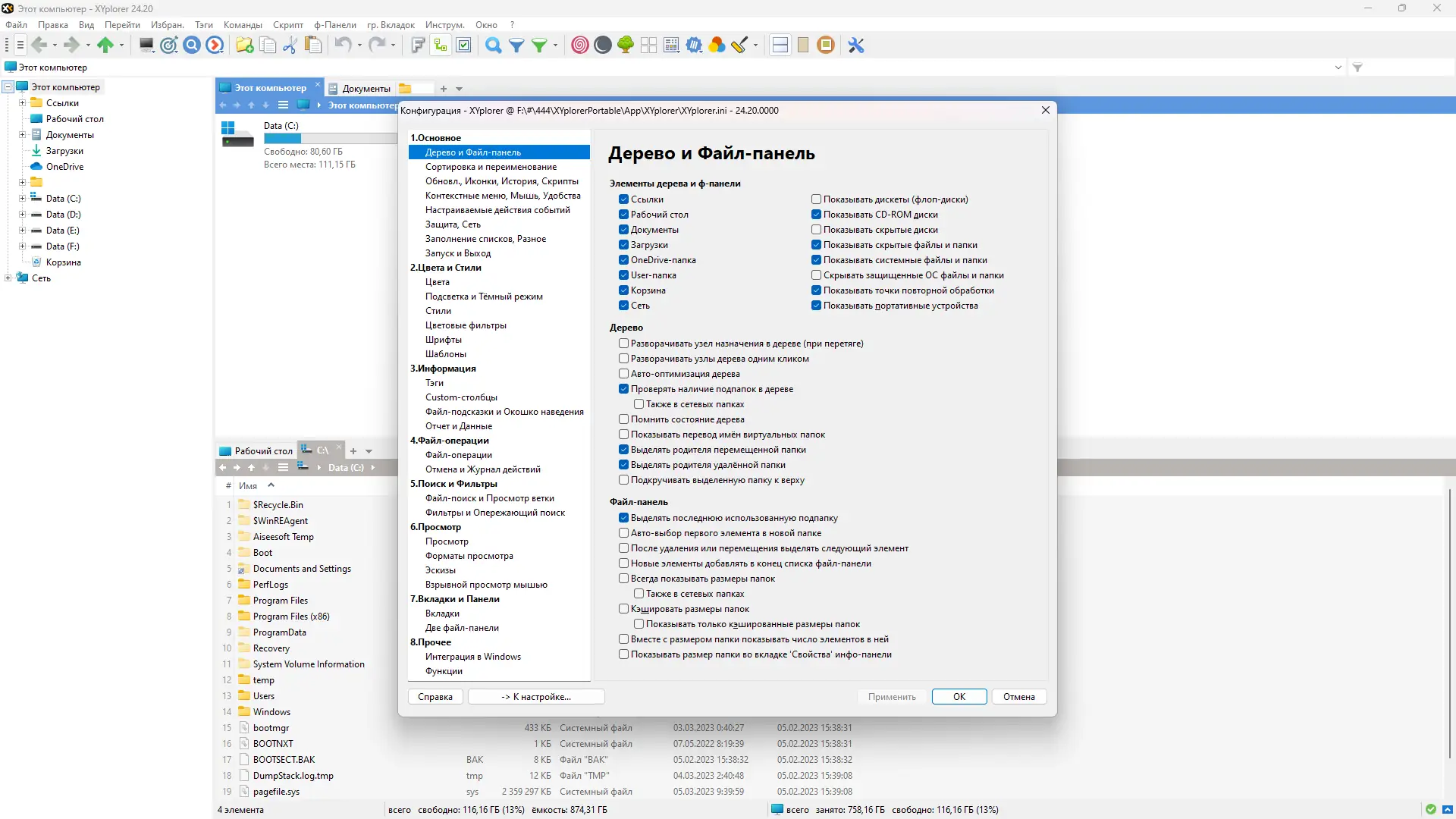Click the Data (C:) disk usage bar
This screenshot has width=1456, height=819.
click(x=329, y=139)
